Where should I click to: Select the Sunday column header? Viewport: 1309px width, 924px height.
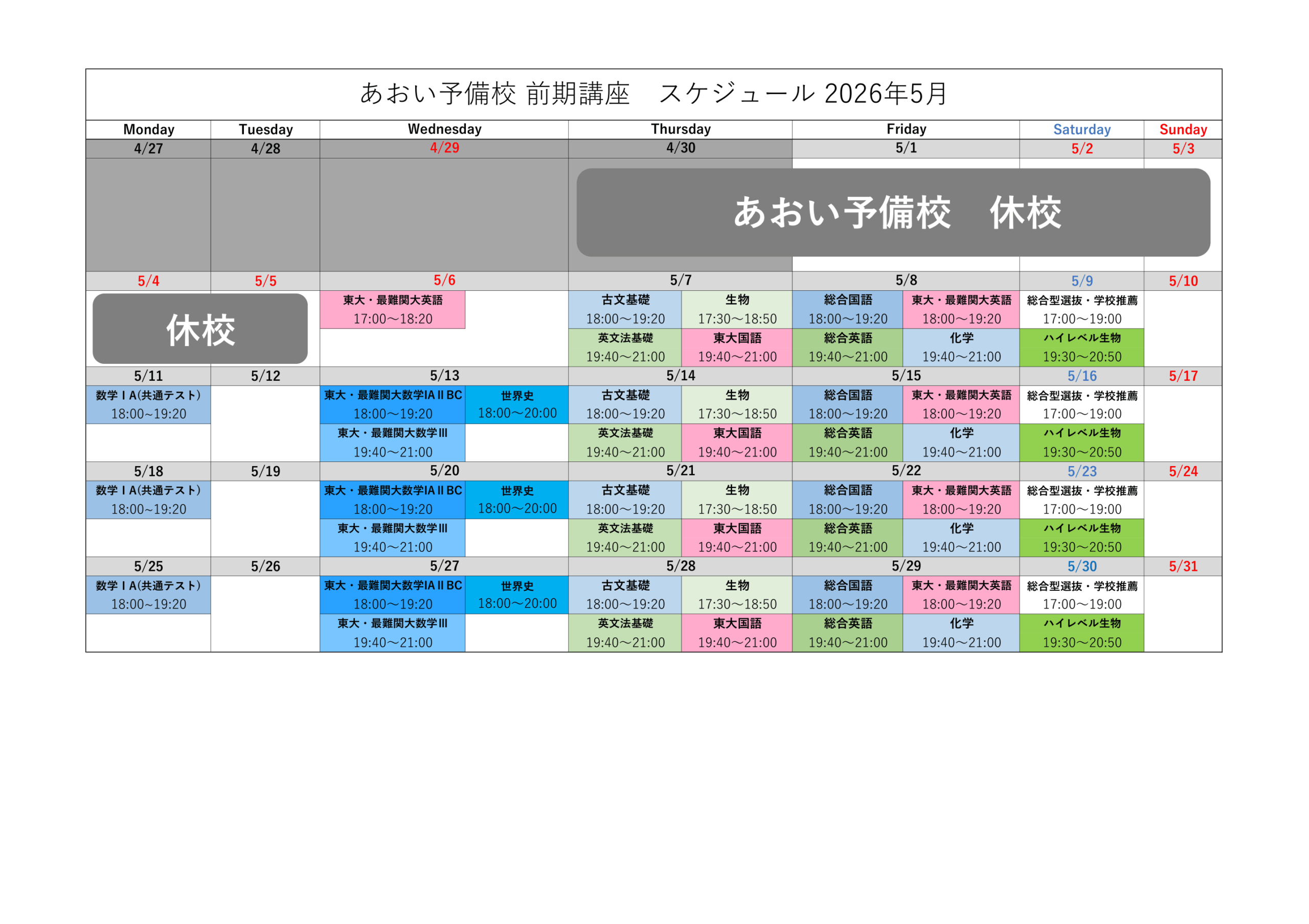coord(1182,129)
